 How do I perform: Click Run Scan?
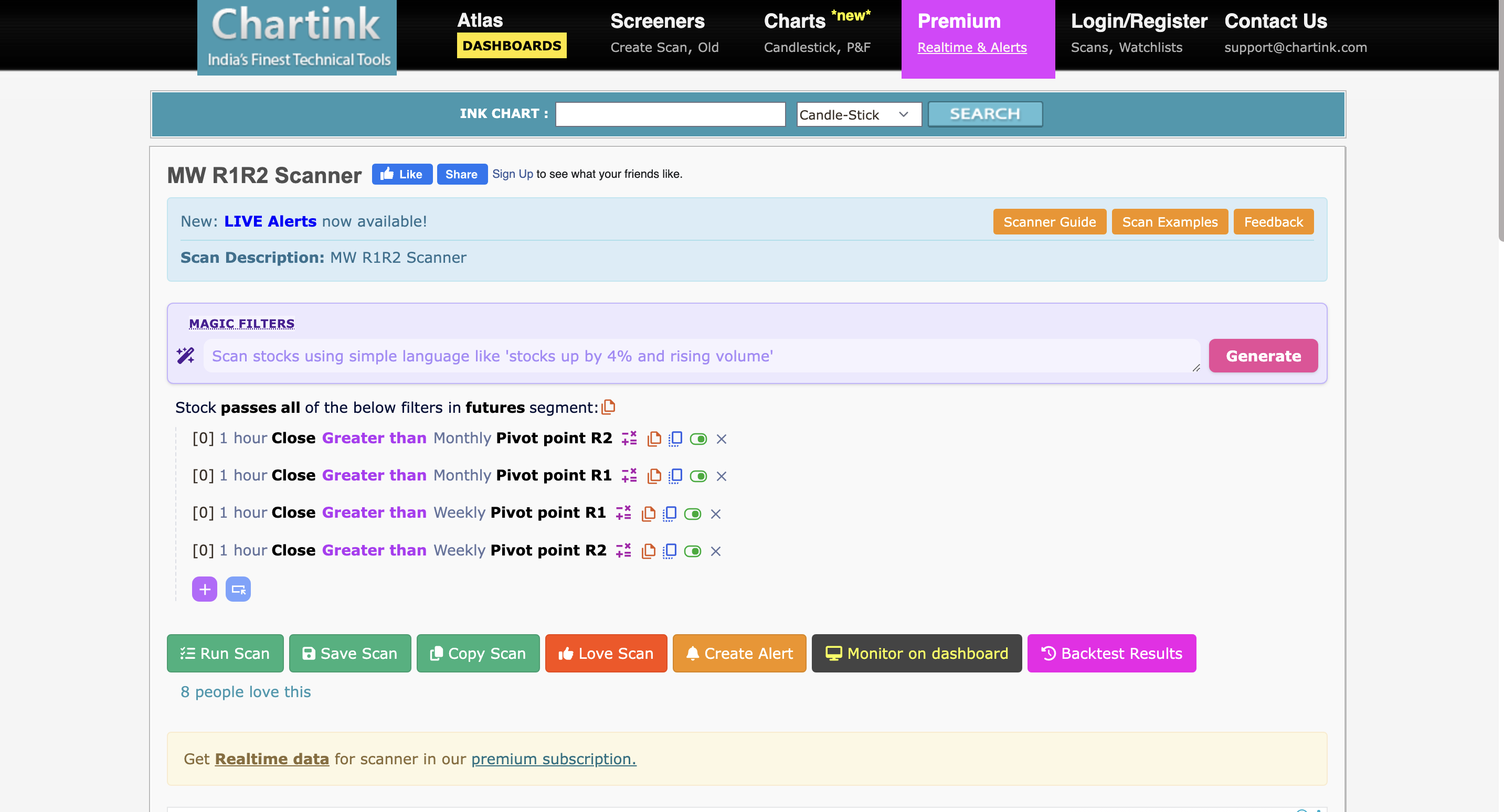pyautogui.click(x=225, y=653)
